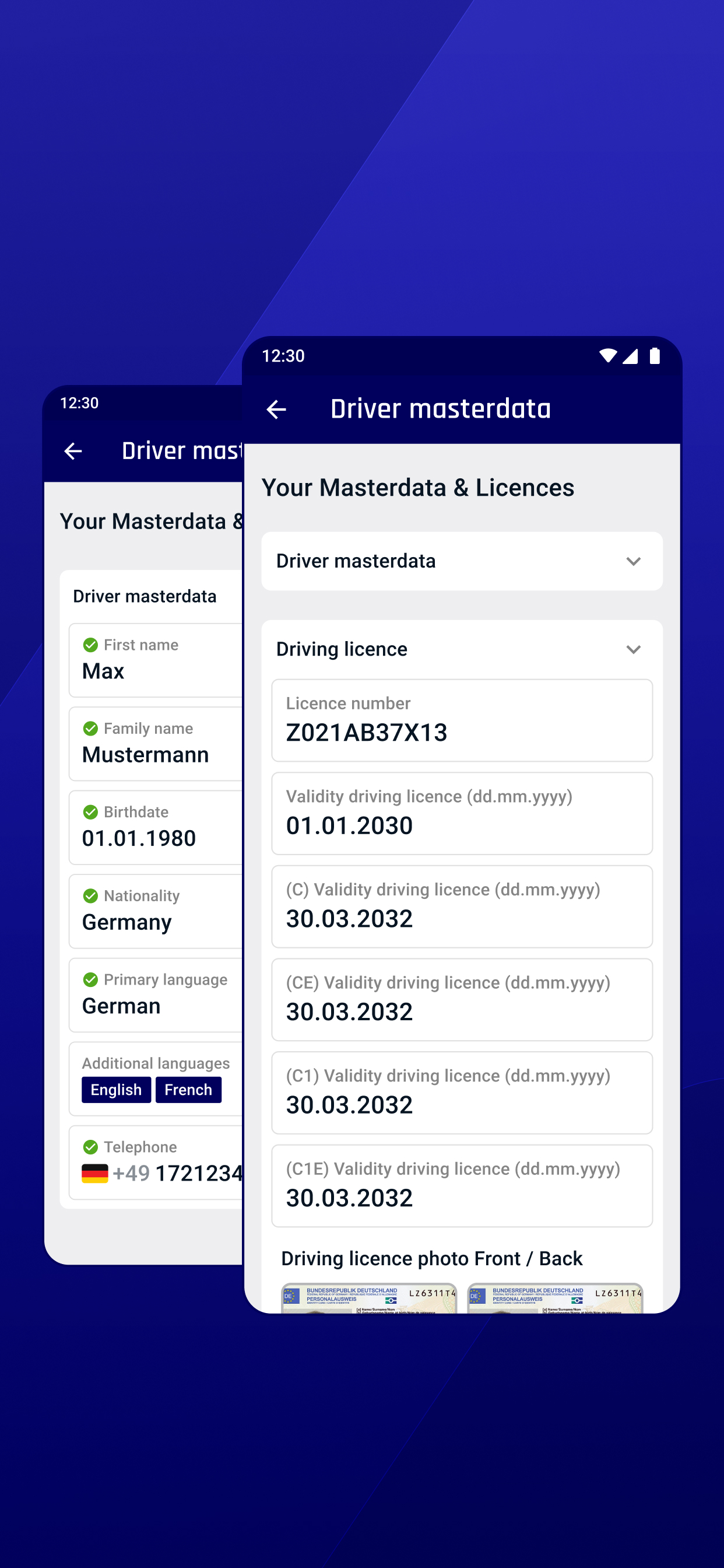Edit Birthdate field 01.01.1980
The height and width of the screenshot is (1568, 724).
tap(156, 827)
